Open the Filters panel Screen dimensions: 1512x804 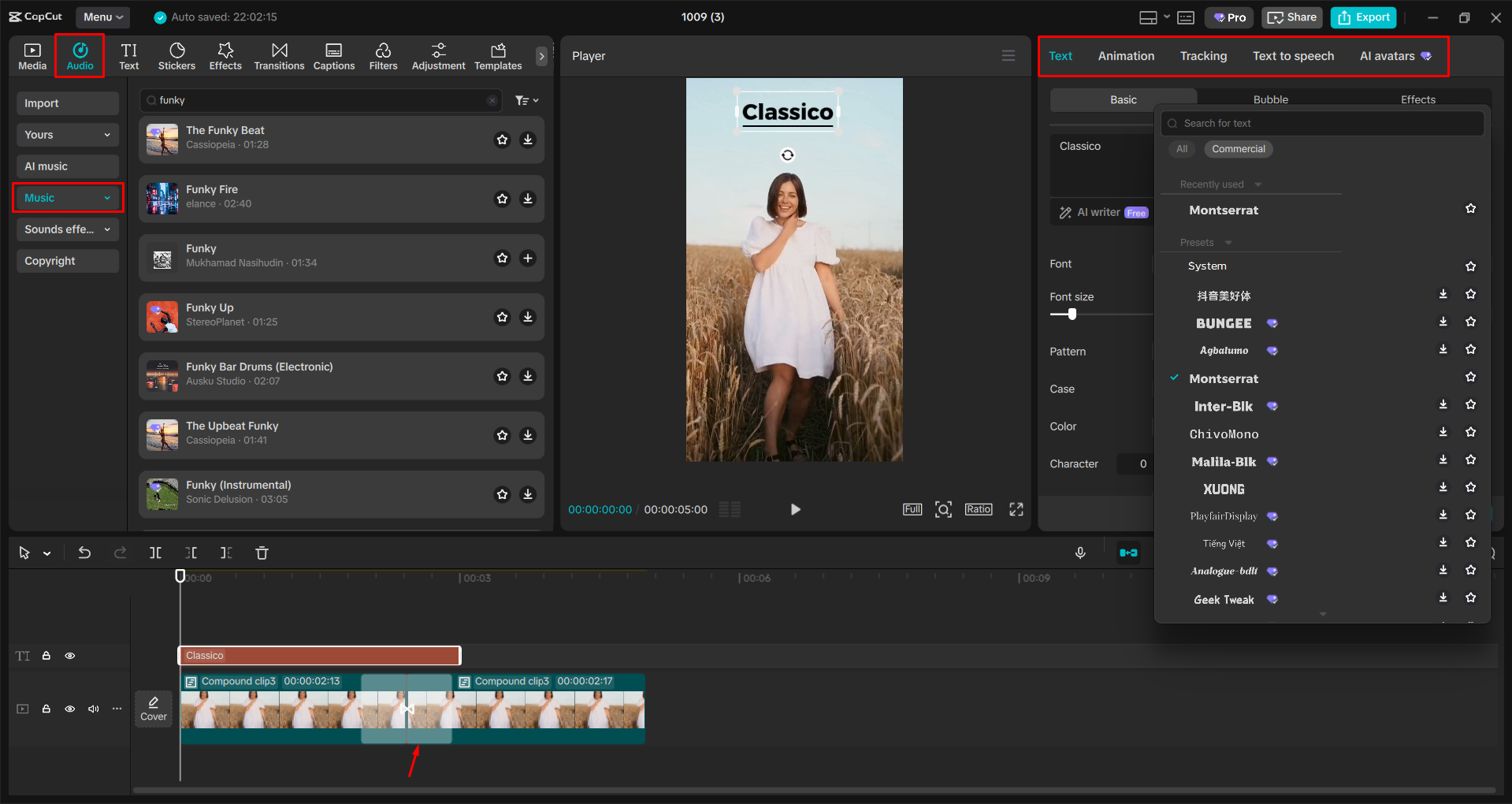pyautogui.click(x=383, y=55)
